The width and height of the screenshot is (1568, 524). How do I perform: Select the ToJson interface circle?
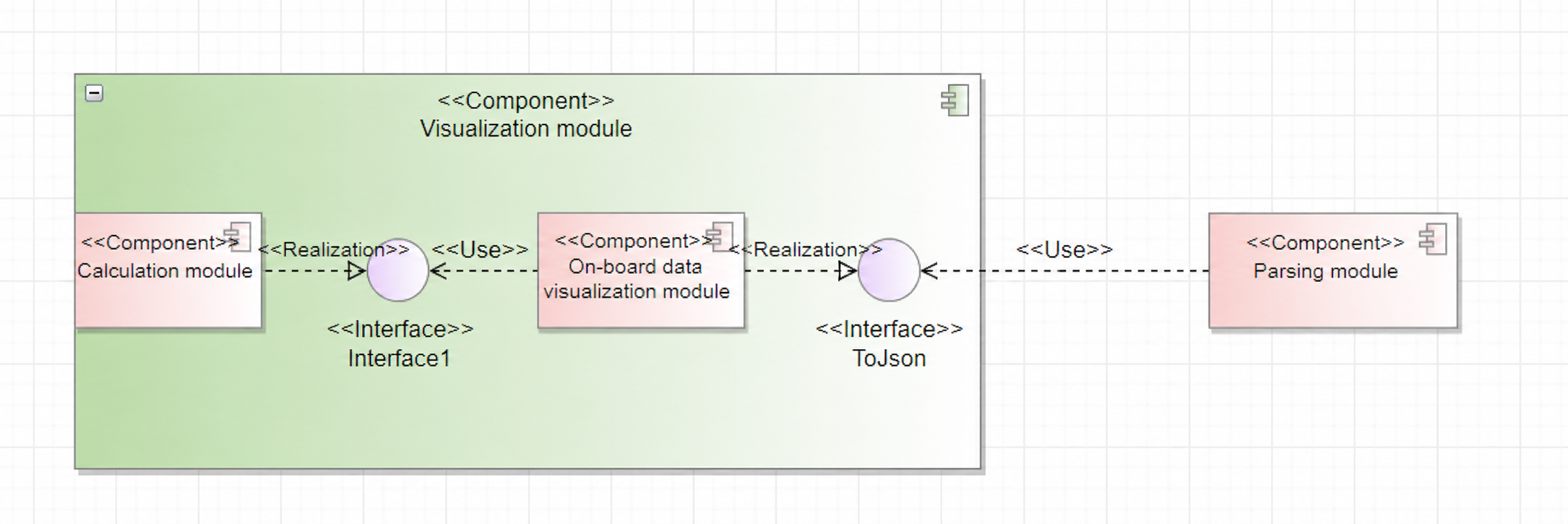[x=889, y=270]
